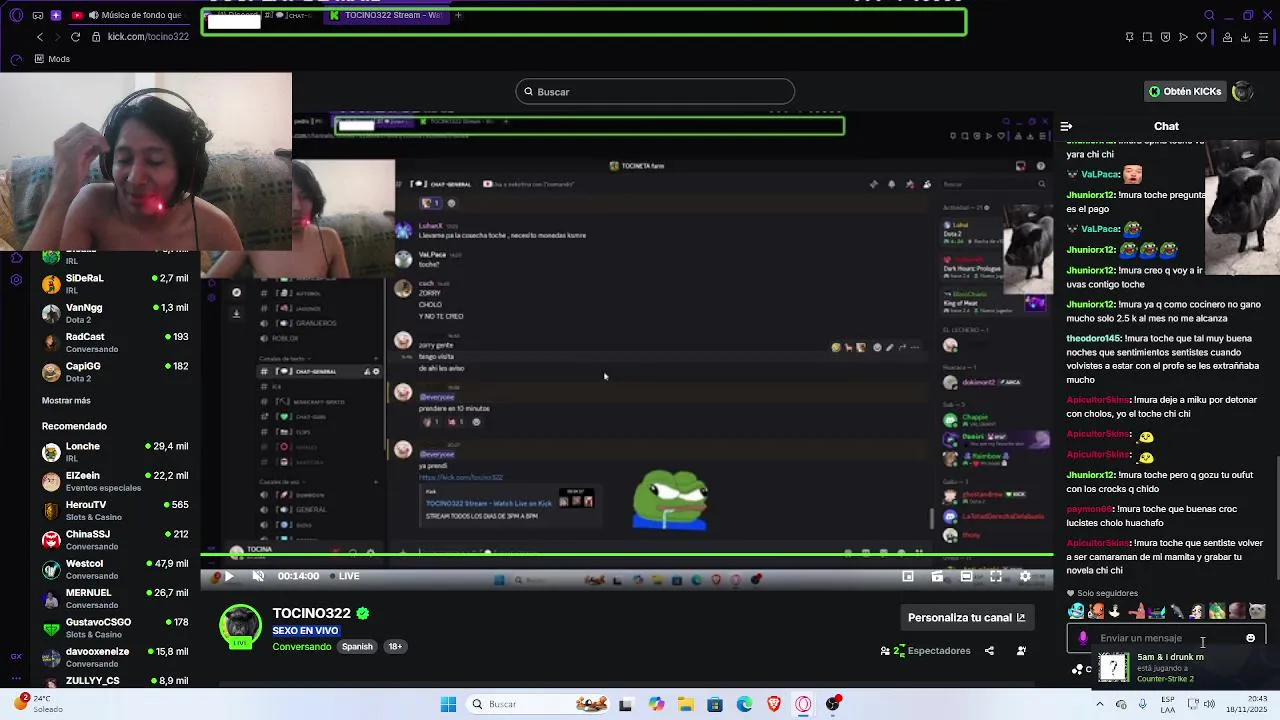Open ChinaSSJ recommended channel
The width and height of the screenshot is (1280, 720).
tap(115, 540)
